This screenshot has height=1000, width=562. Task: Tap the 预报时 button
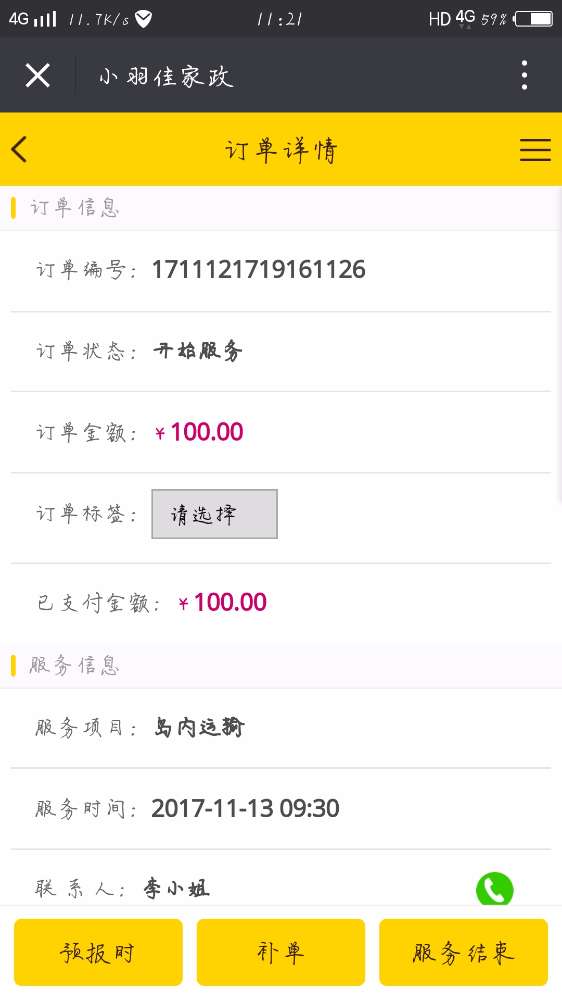(98, 952)
